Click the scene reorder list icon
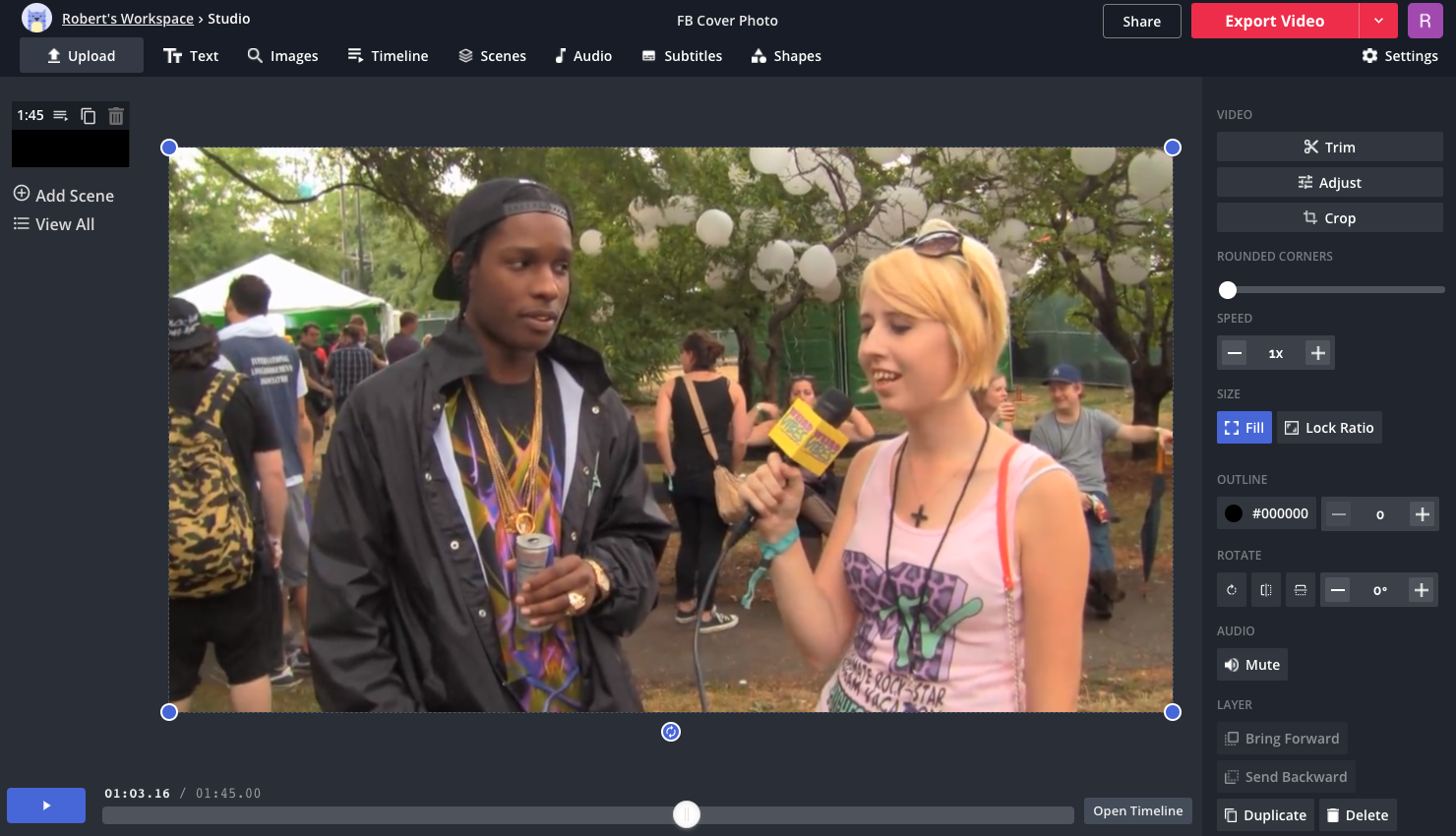1456x836 pixels. (61, 116)
